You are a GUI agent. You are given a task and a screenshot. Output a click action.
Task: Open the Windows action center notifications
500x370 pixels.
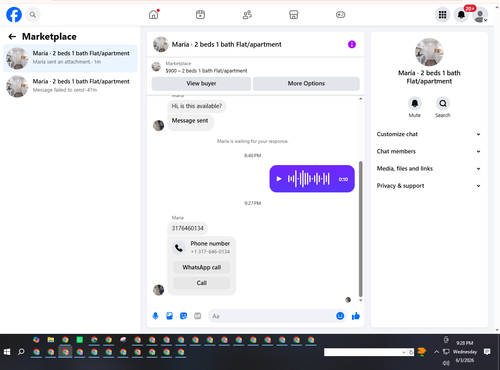pos(487,352)
